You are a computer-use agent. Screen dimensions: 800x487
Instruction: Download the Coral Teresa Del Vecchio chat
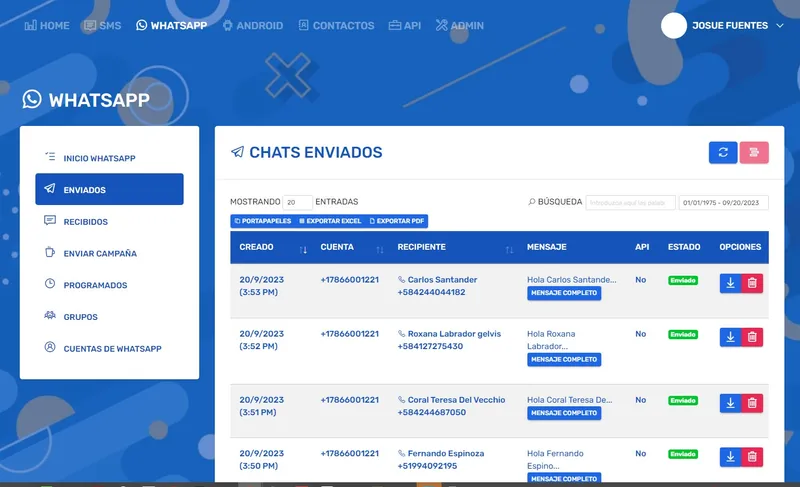click(730, 403)
